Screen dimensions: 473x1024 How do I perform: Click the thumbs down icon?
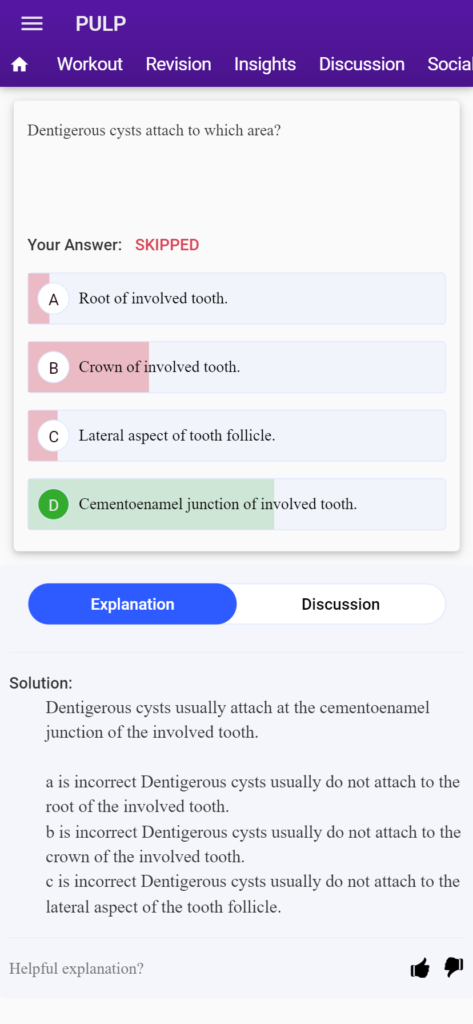(454, 967)
